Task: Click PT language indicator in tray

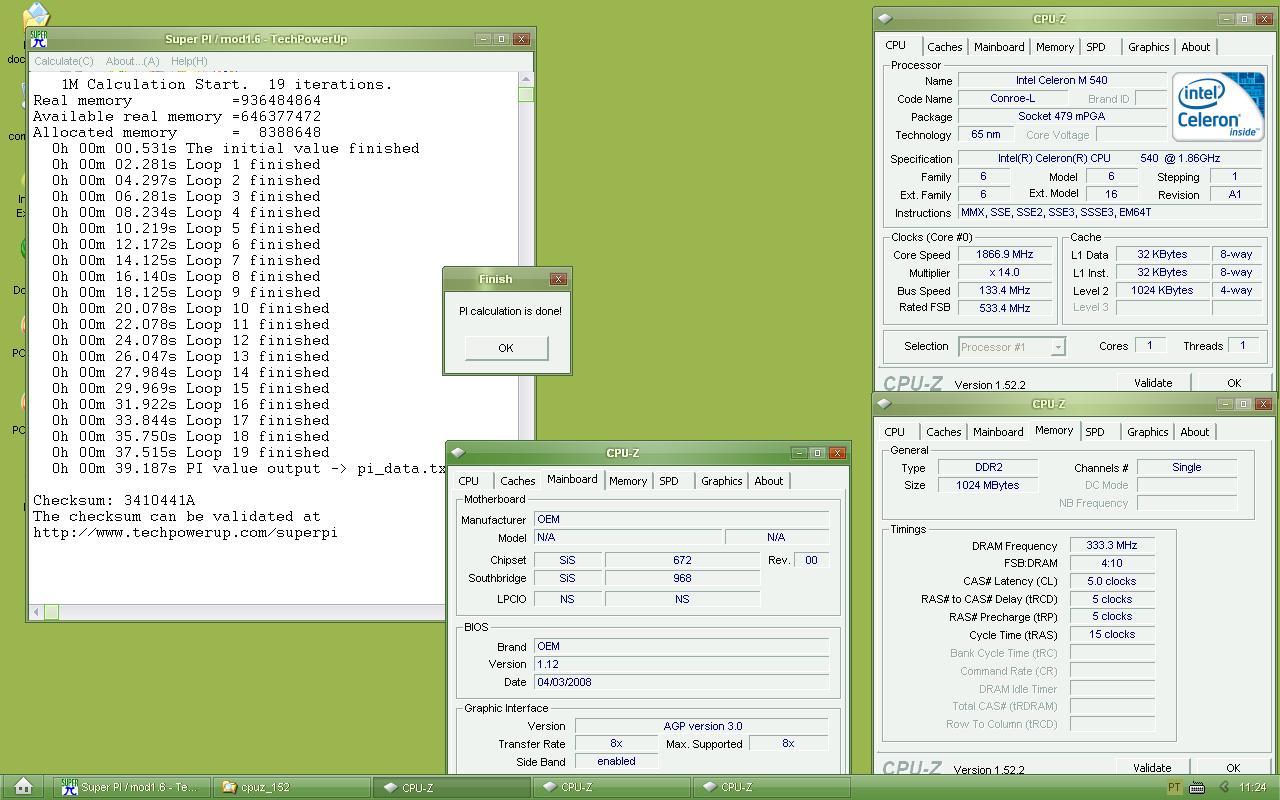Action: point(1174,788)
